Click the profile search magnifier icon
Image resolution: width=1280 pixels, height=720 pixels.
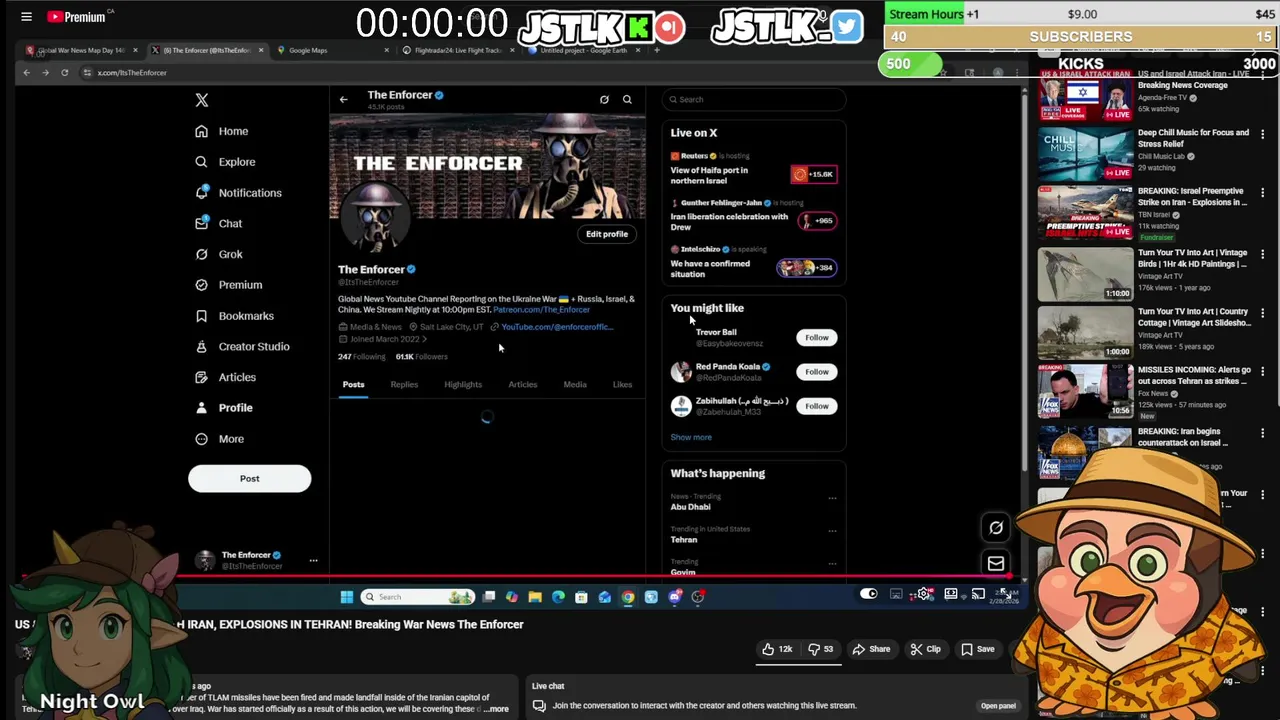[627, 99]
